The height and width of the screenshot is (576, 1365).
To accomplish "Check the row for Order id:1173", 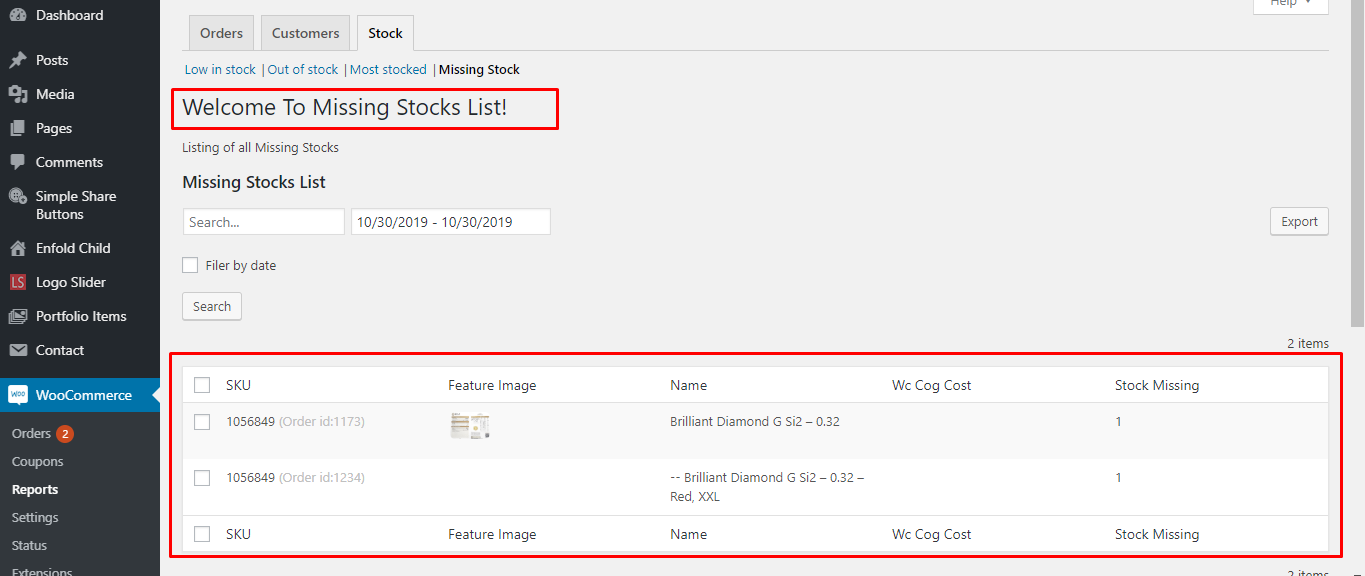I will pyautogui.click(x=202, y=422).
